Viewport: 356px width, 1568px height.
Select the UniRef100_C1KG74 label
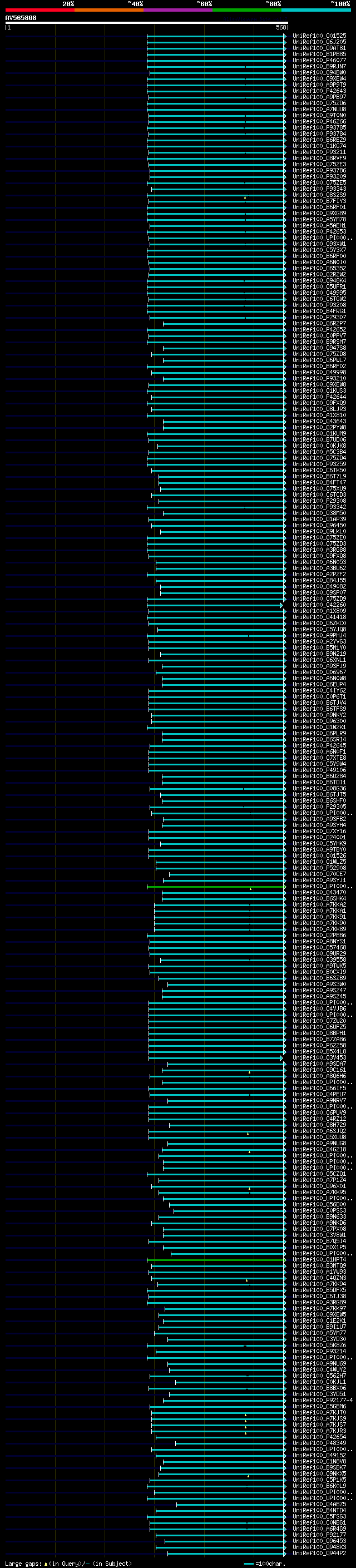pyautogui.click(x=319, y=146)
